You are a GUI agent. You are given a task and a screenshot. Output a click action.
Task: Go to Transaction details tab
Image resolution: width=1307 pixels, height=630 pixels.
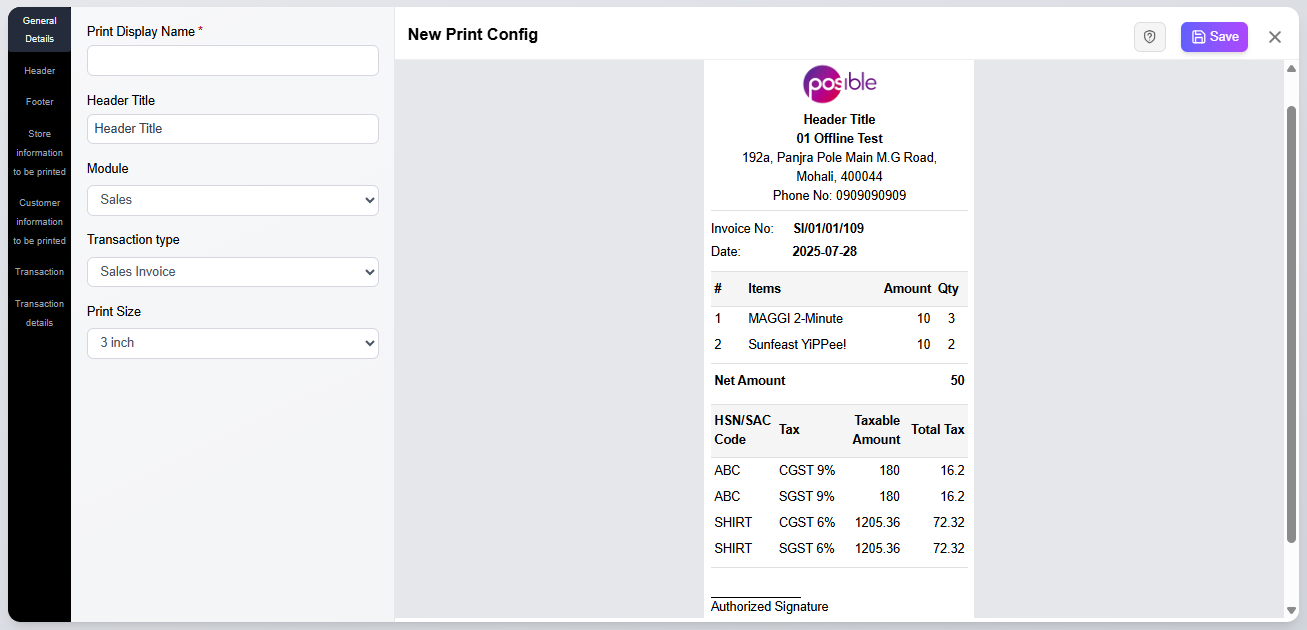tap(39, 313)
